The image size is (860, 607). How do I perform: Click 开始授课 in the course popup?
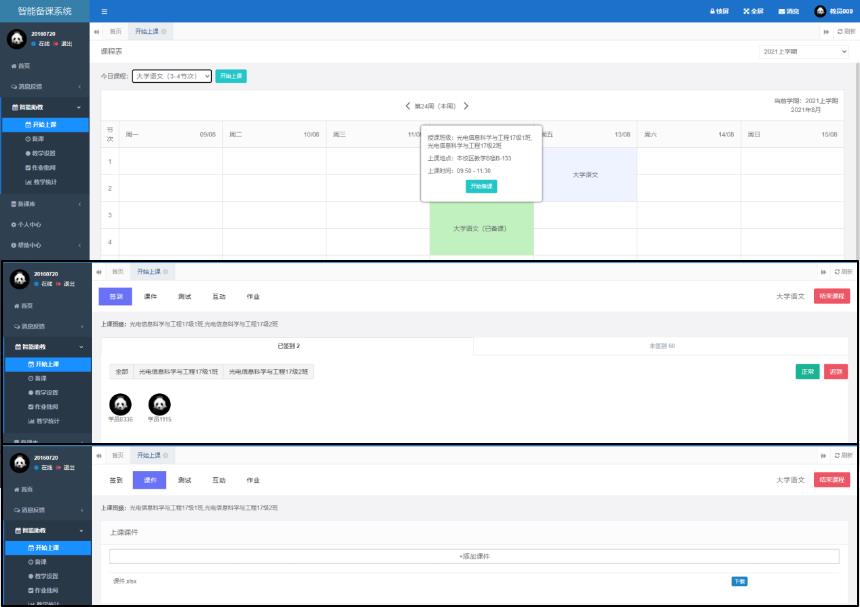click(481, 186)
